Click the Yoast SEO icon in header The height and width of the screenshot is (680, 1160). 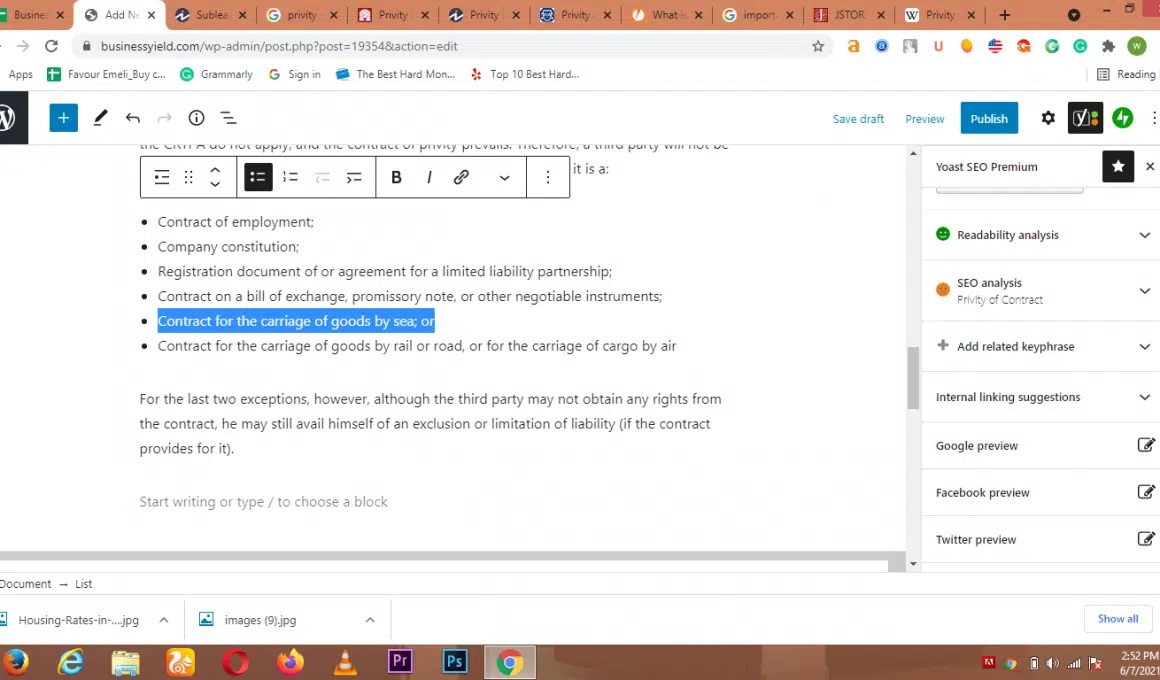pos(1085,118)
